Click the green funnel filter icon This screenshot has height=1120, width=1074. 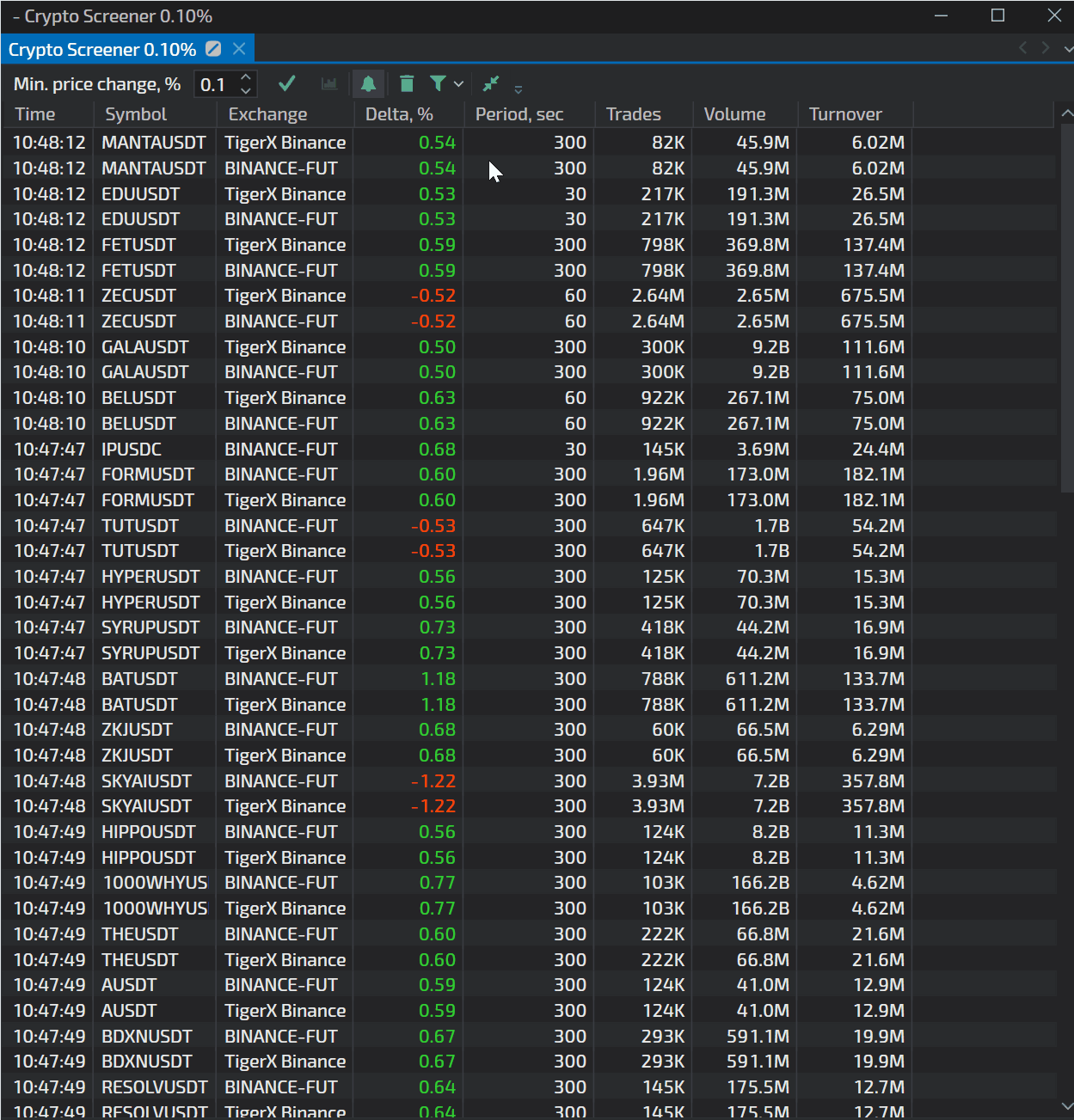click(x=438, y=83)
